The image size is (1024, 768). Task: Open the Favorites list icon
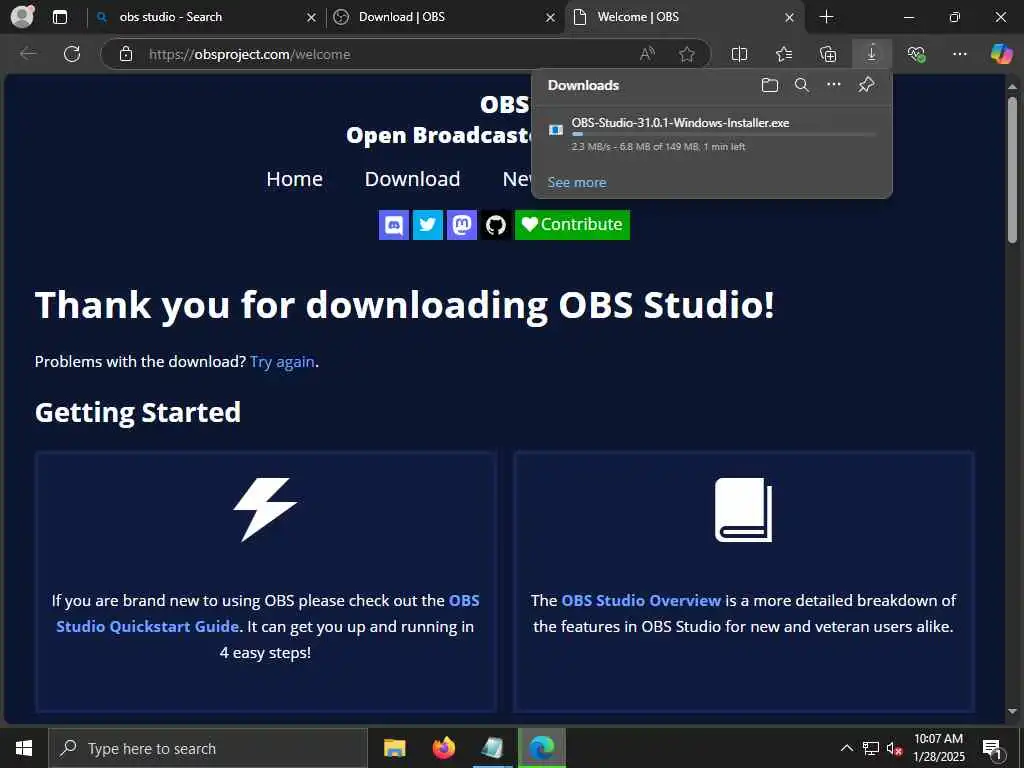[x=784, y=54]
